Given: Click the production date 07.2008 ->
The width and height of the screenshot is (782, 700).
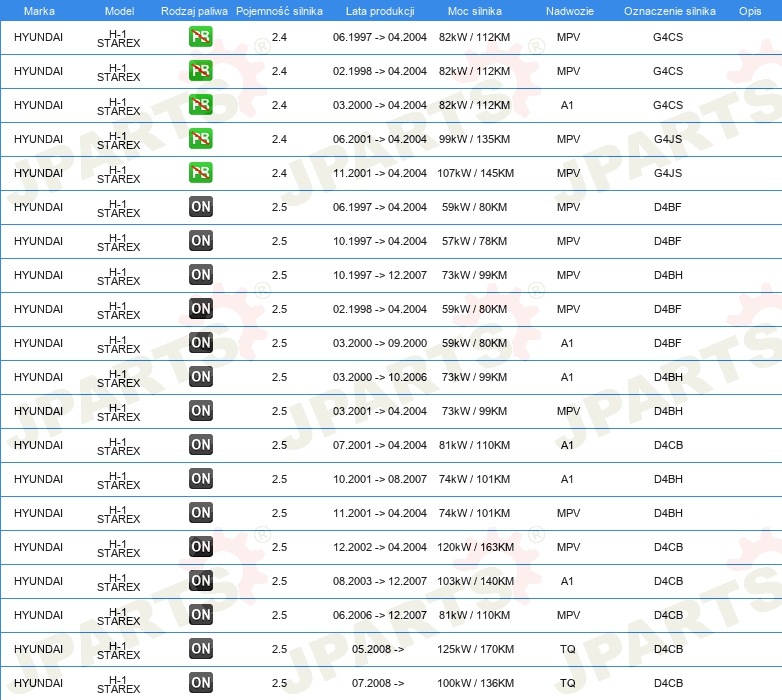Looking at the screenshot, I should coord(378,683).
